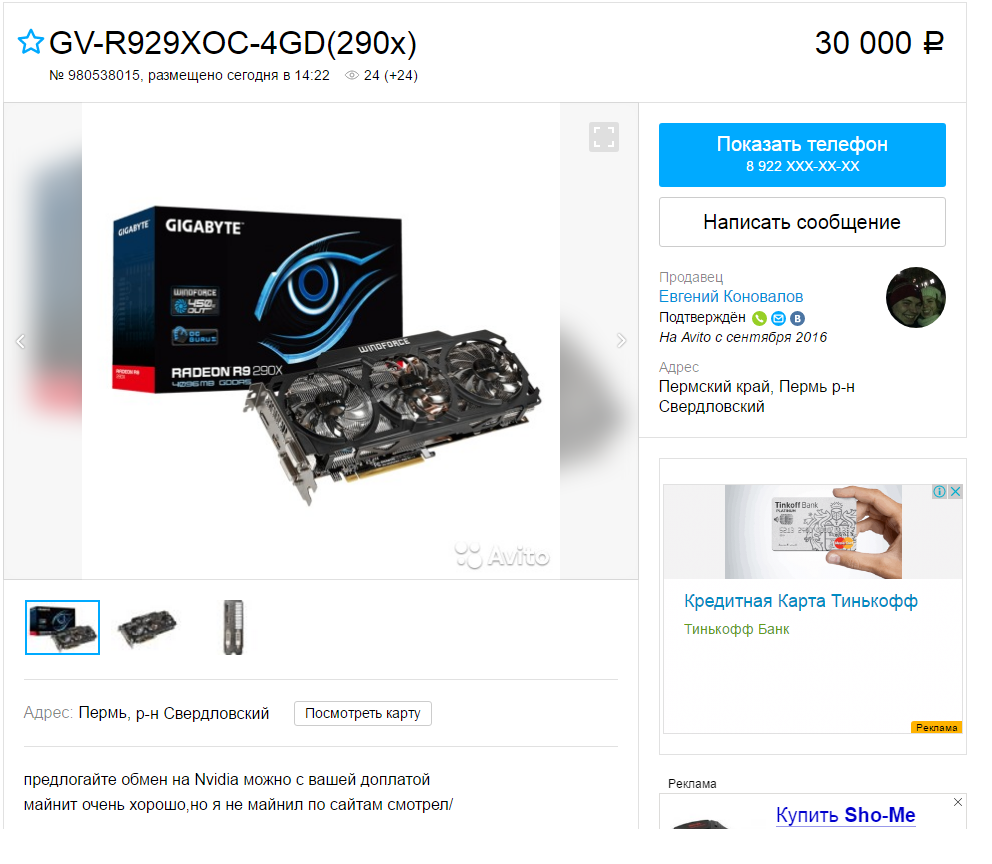The height and width of the screenshot is (864, 992).
Task: Open Кредитная Карта Тинькофф ad link
Action: (800, 601)
